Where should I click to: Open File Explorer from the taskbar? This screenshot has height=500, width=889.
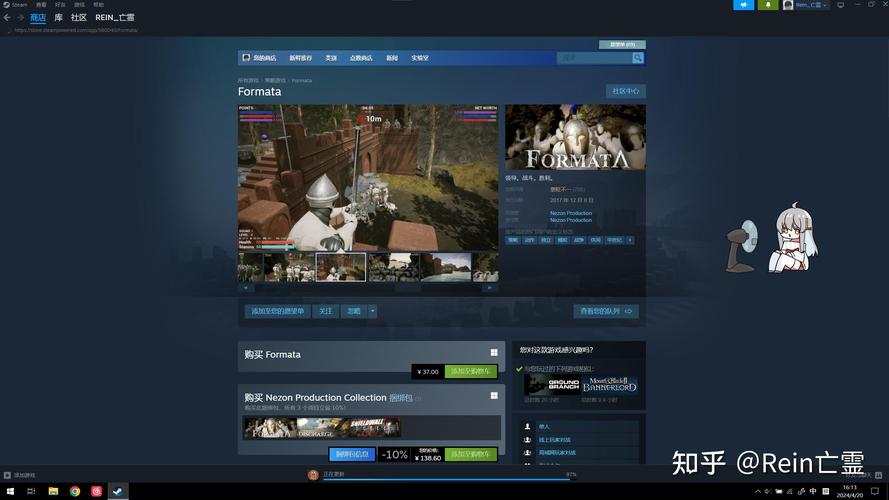53,491
